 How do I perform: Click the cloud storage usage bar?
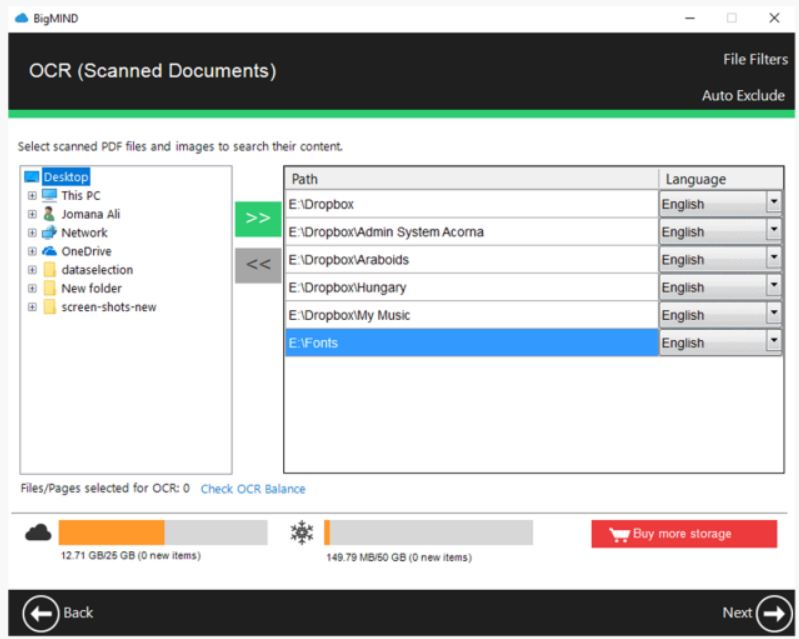click(x=163, y=532)
